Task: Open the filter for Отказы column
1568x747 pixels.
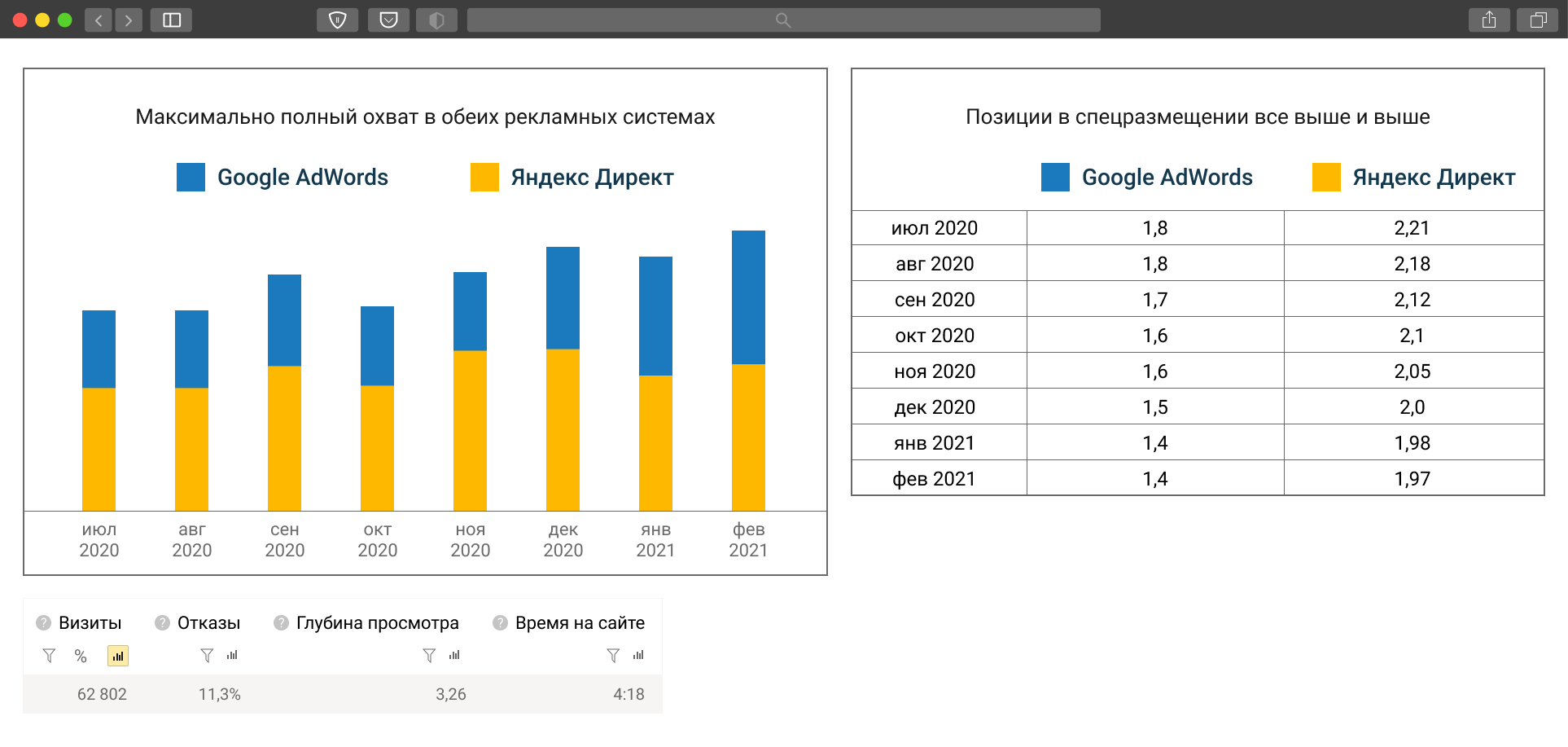Action: pyautogui.click(x=207, y=656)
